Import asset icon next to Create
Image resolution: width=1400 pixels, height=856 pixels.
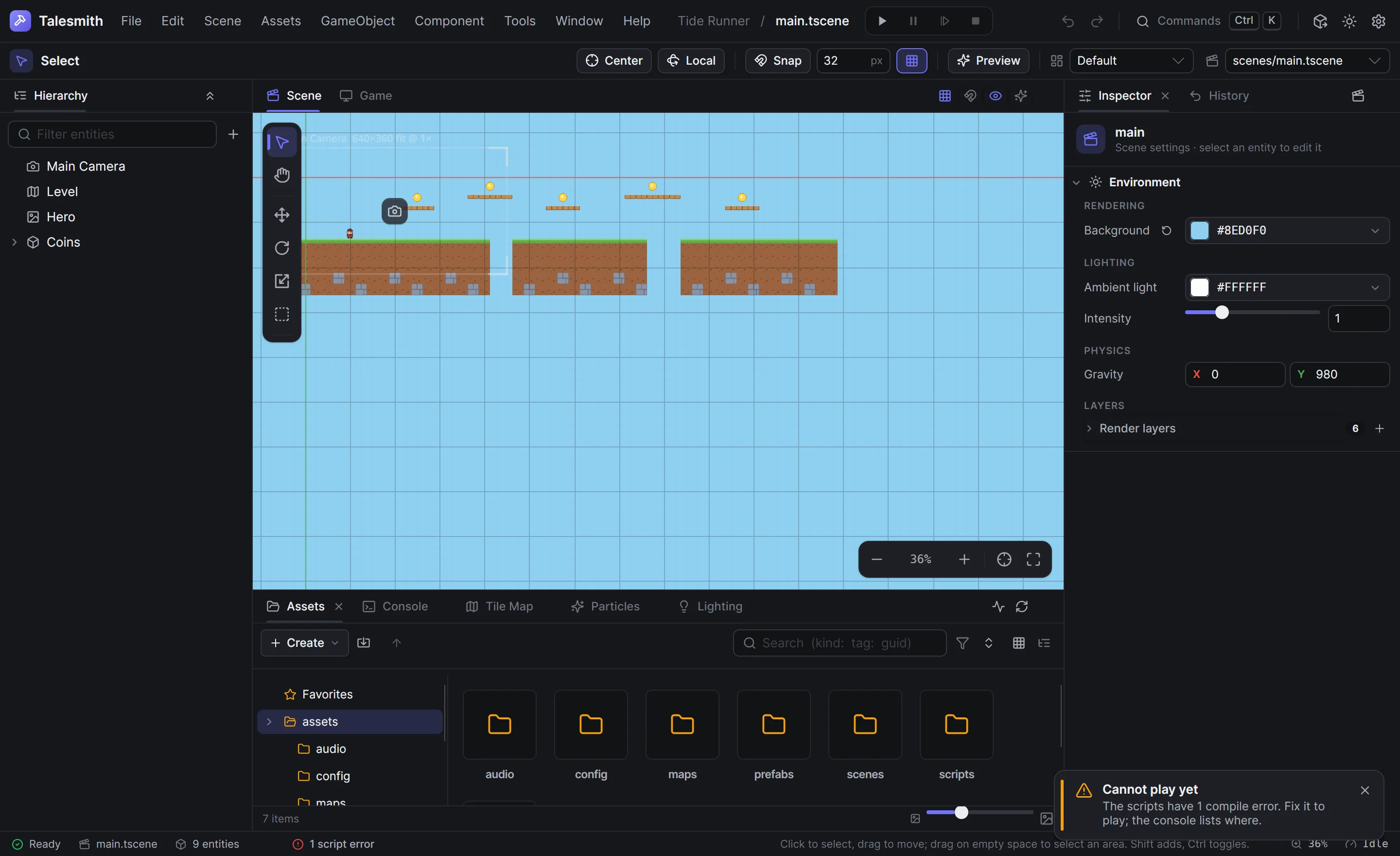pyautogui.click(x=364, y=643)
